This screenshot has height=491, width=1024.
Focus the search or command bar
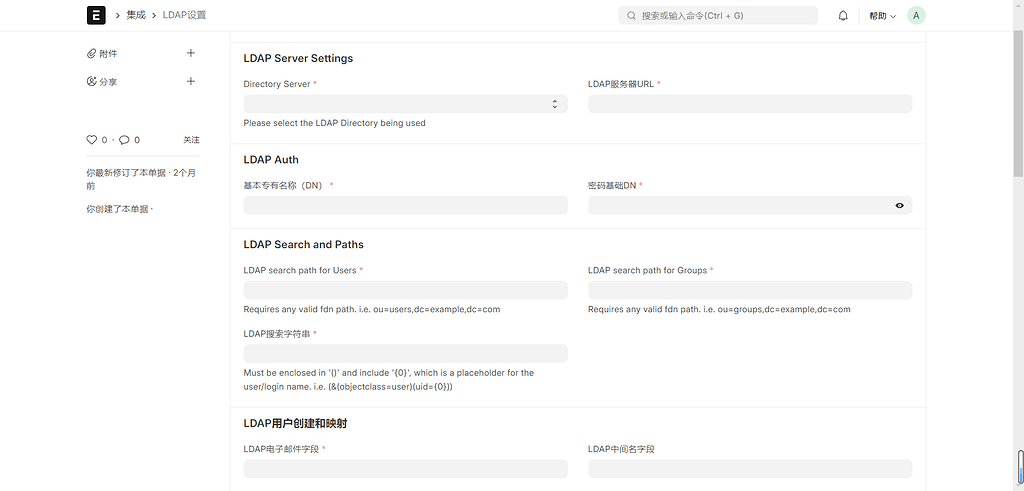718,16
